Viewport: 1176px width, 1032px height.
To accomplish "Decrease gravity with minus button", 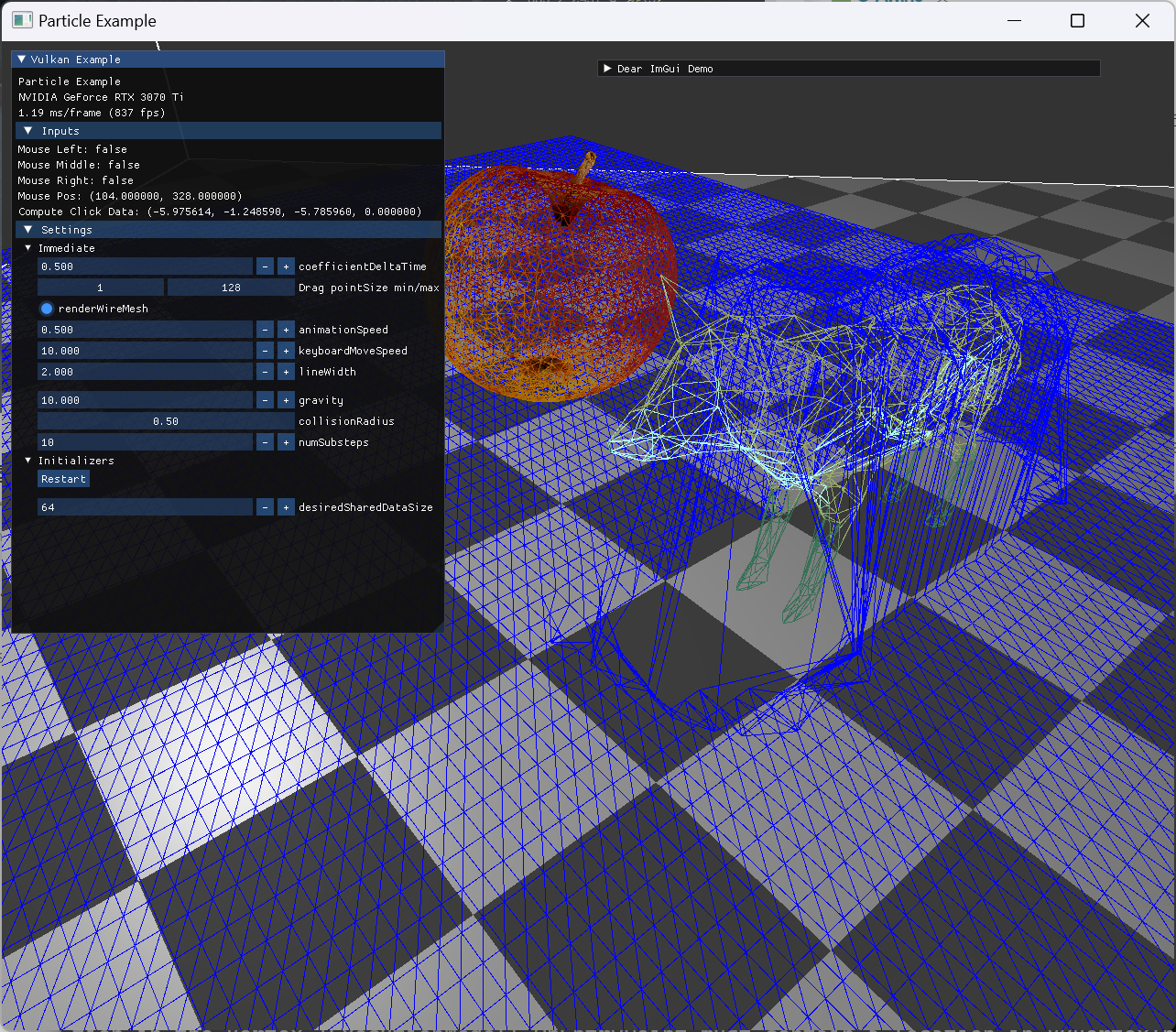I will (265, 400).
